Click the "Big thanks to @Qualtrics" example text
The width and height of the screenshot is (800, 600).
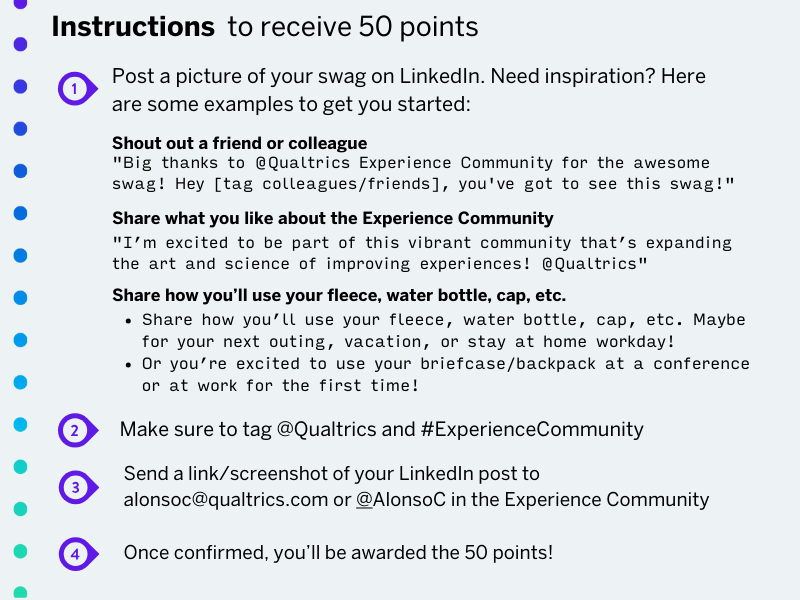[x=423, y=173]
